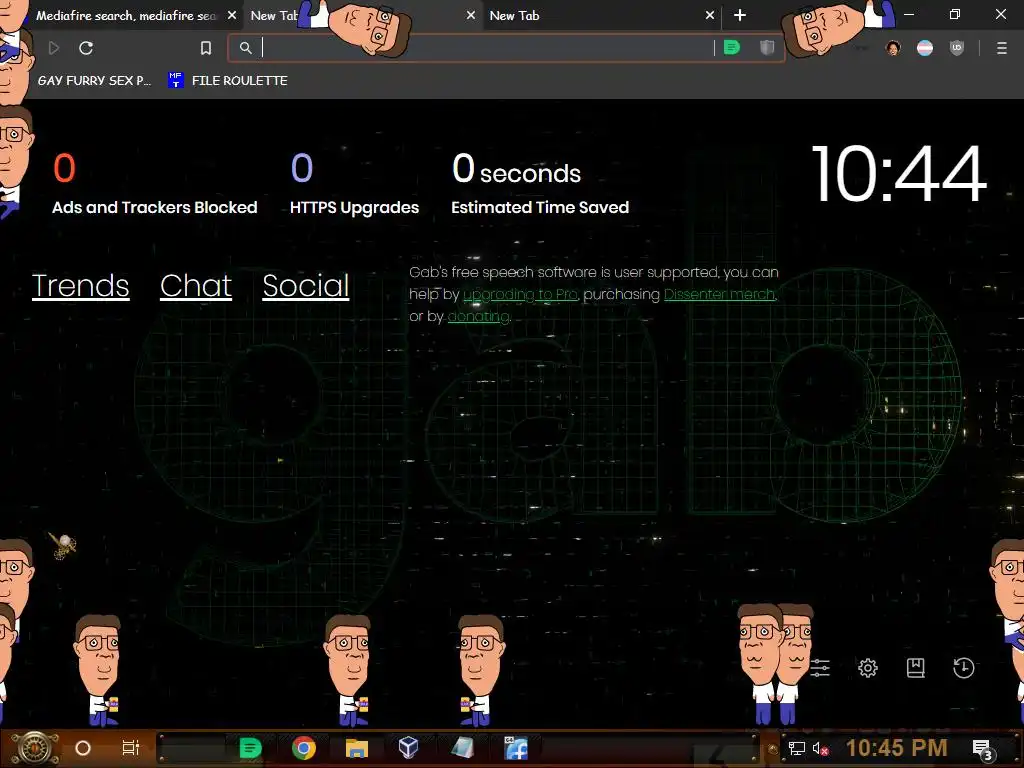Open the green Dissenter comment icon
This screenshot has height=768, width=1024.
tap(731, 47)
